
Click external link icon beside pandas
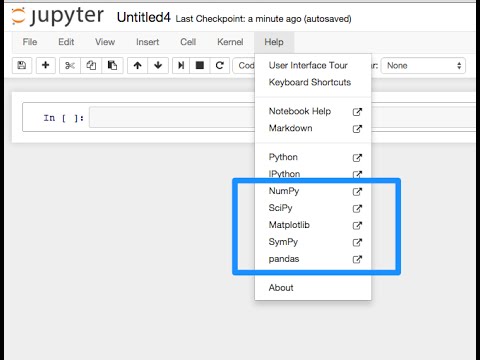pos(357,259)
